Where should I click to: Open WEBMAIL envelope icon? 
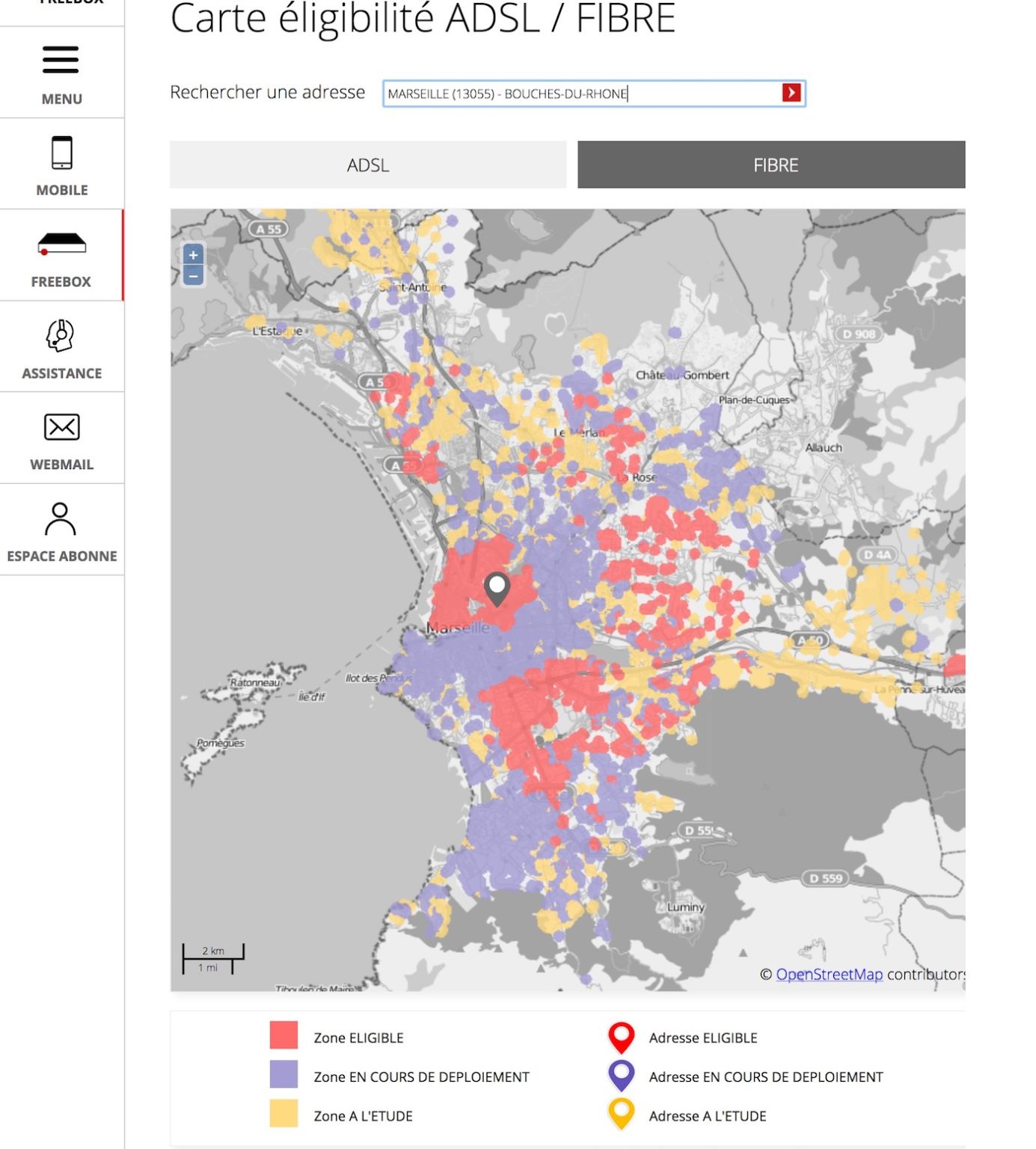pyautogui.click(x=61, y=427)
